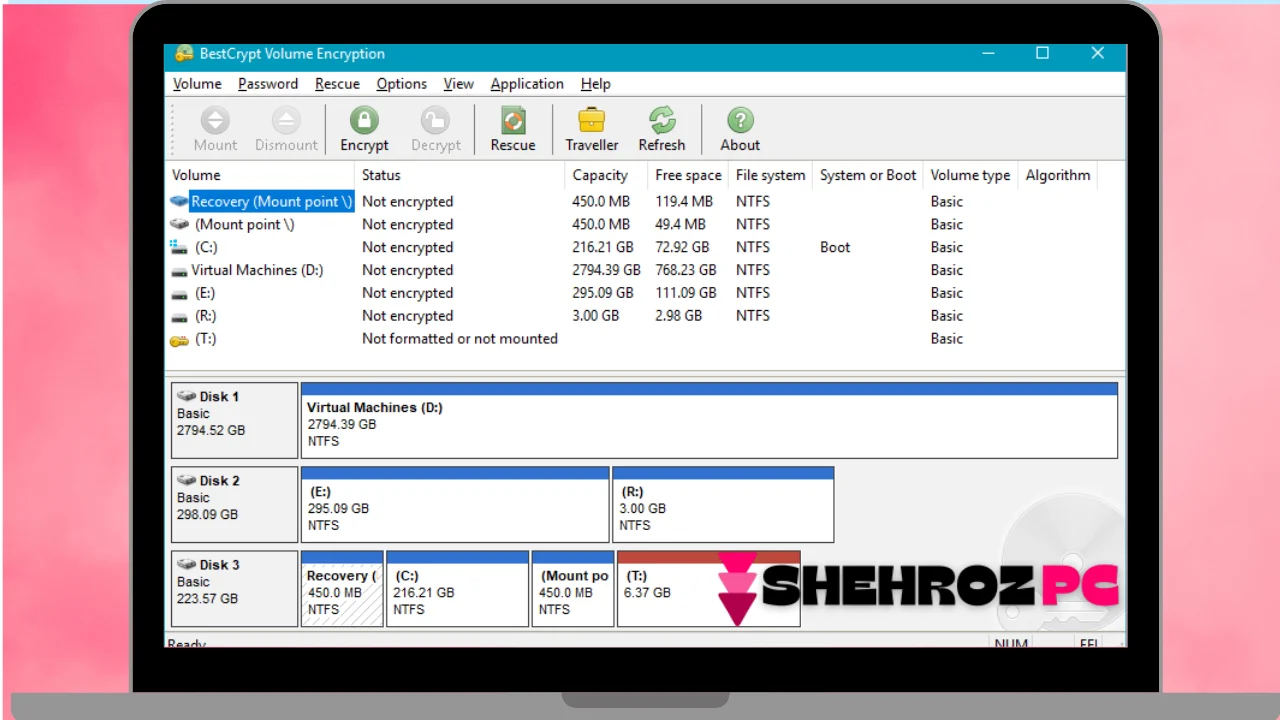Screen dimensions: 1280x720
Task: Click the Disk 1 header icon
Action: [186, 396]
